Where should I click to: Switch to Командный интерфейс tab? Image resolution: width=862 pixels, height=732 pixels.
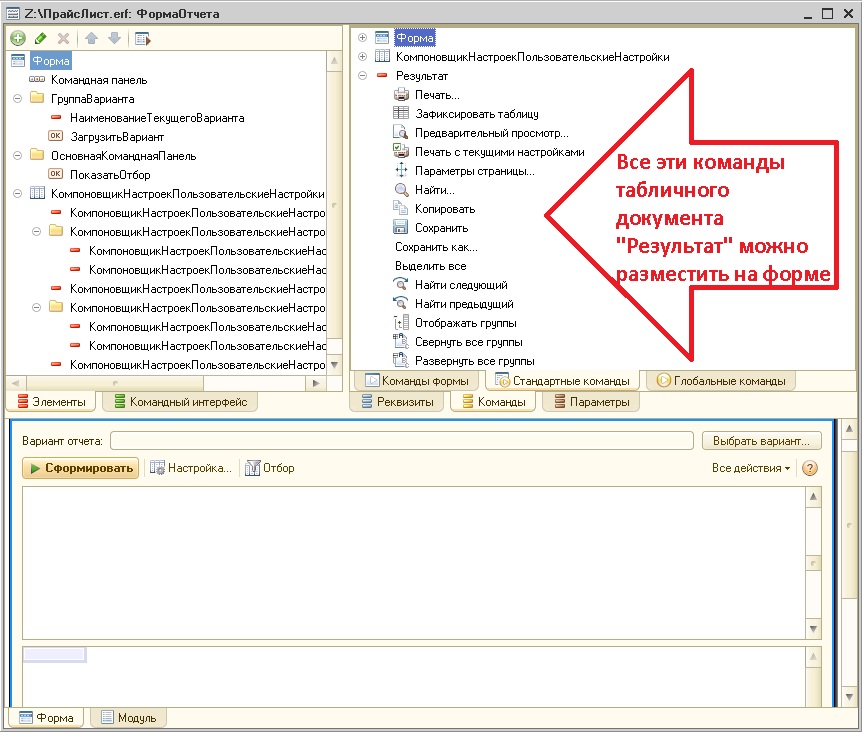pyautogui.click(x=181, y=402)
